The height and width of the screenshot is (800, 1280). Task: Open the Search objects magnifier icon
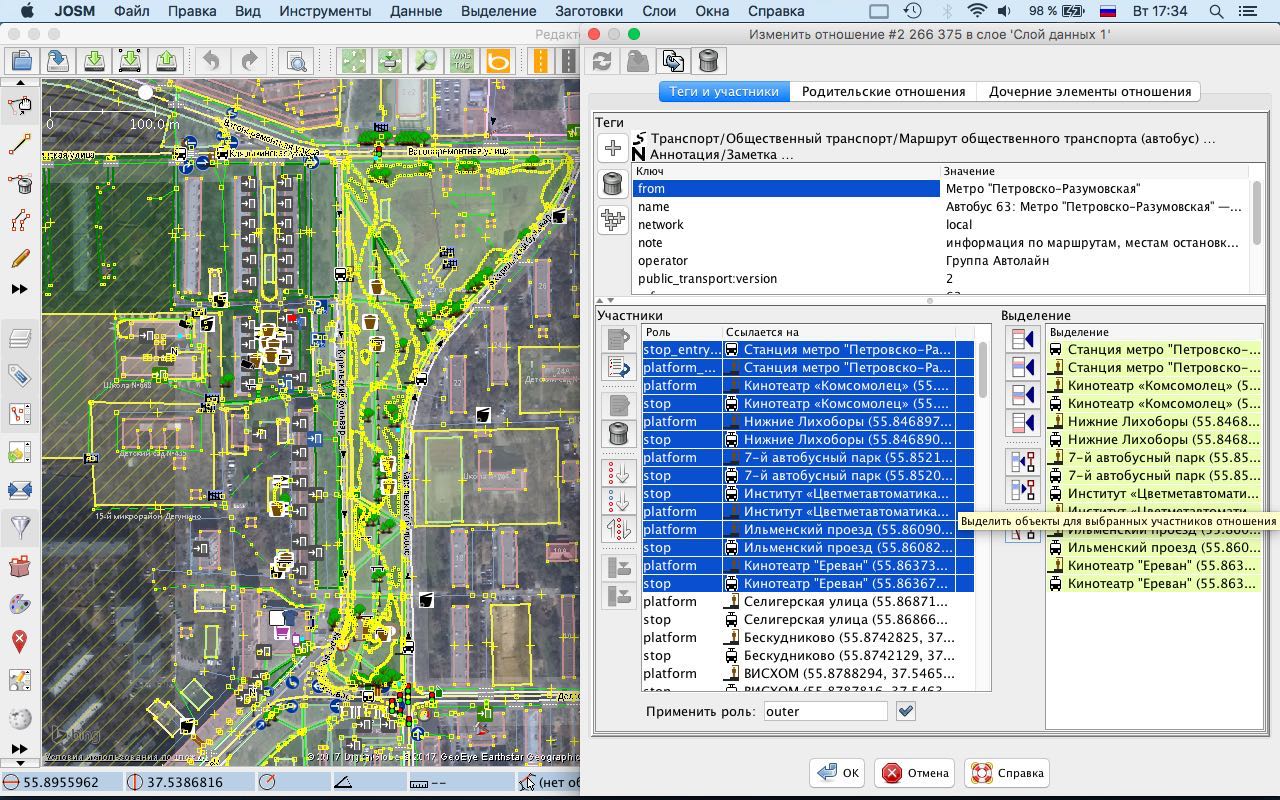pyautogui.click(x=296, y=61)
